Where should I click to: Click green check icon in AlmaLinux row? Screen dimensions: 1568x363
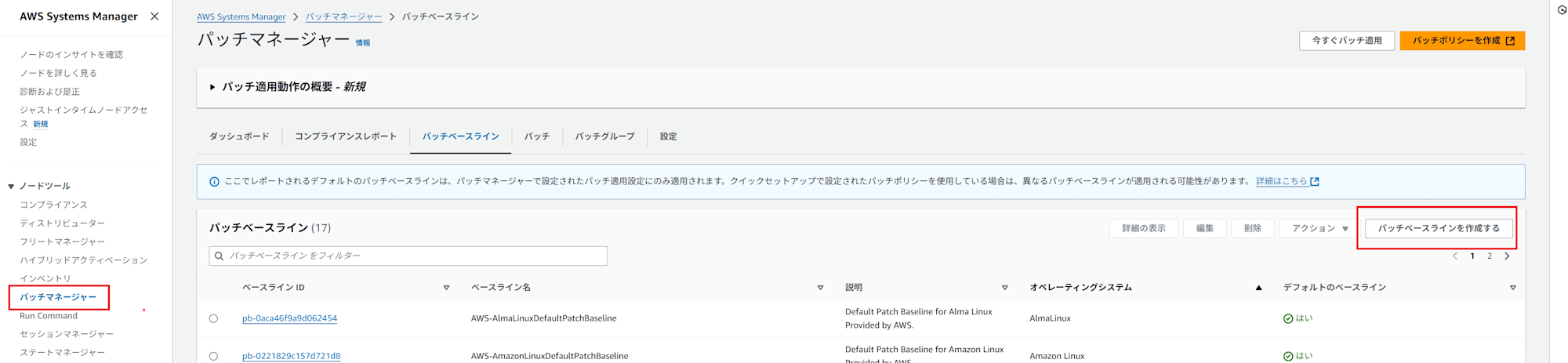pyautogui.click(x=1288, y=318)
